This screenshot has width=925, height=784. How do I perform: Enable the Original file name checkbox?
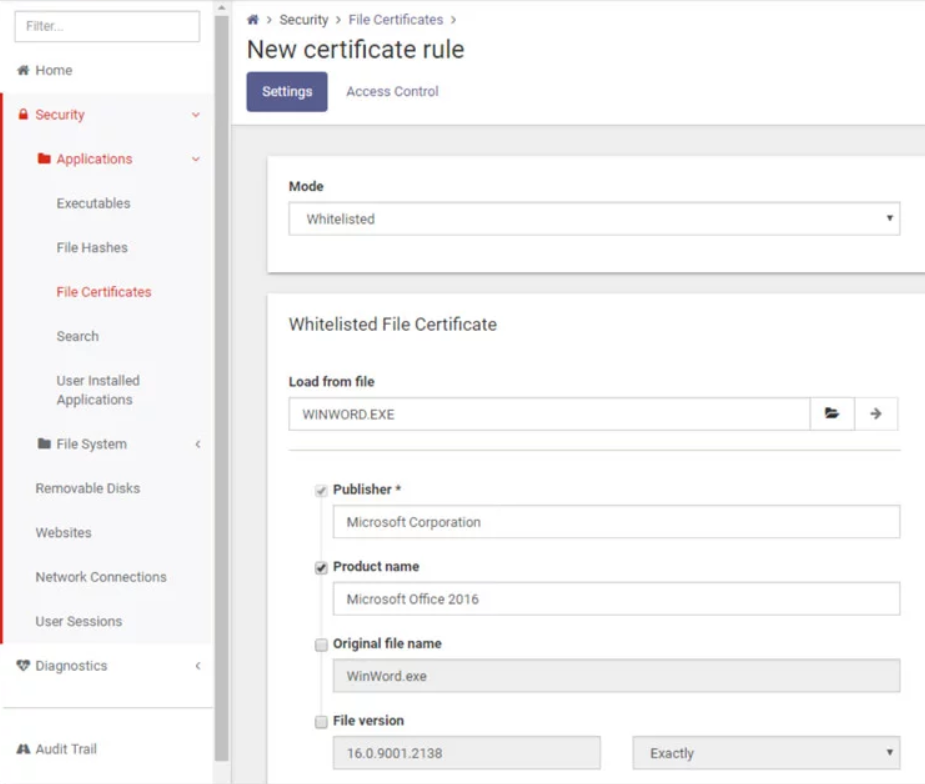point(321,645)
